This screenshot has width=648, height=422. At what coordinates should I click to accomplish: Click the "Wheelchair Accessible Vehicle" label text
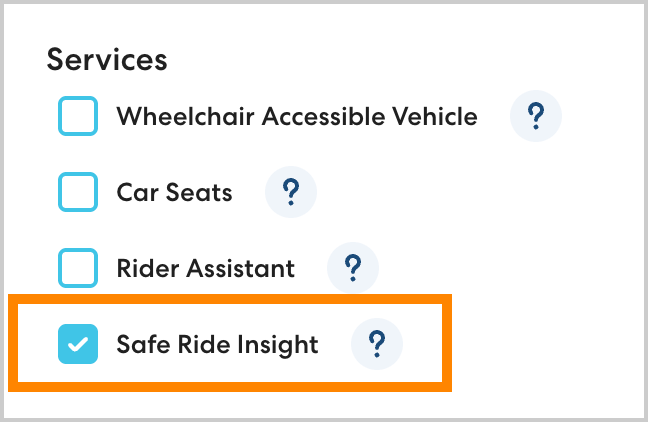297,117
